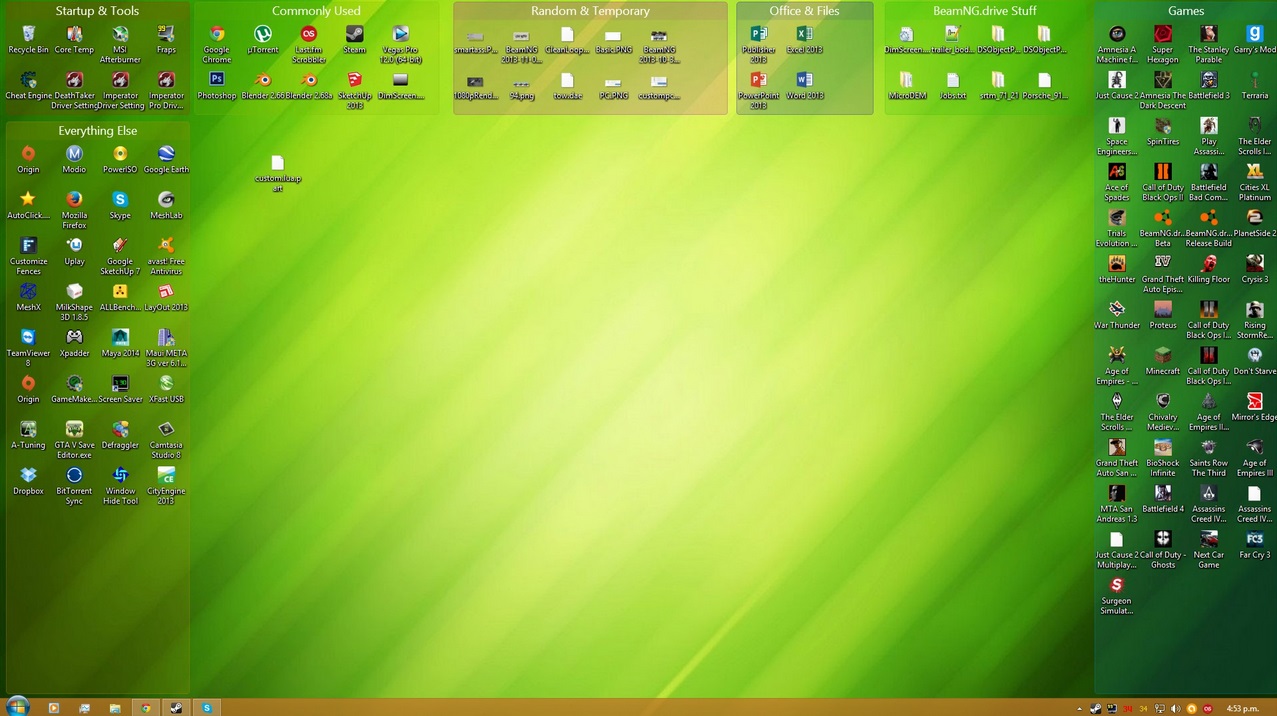Open MSI Afterburner shortcut
The height and width of the screenshot is (716, 1277).
[120, 45]
